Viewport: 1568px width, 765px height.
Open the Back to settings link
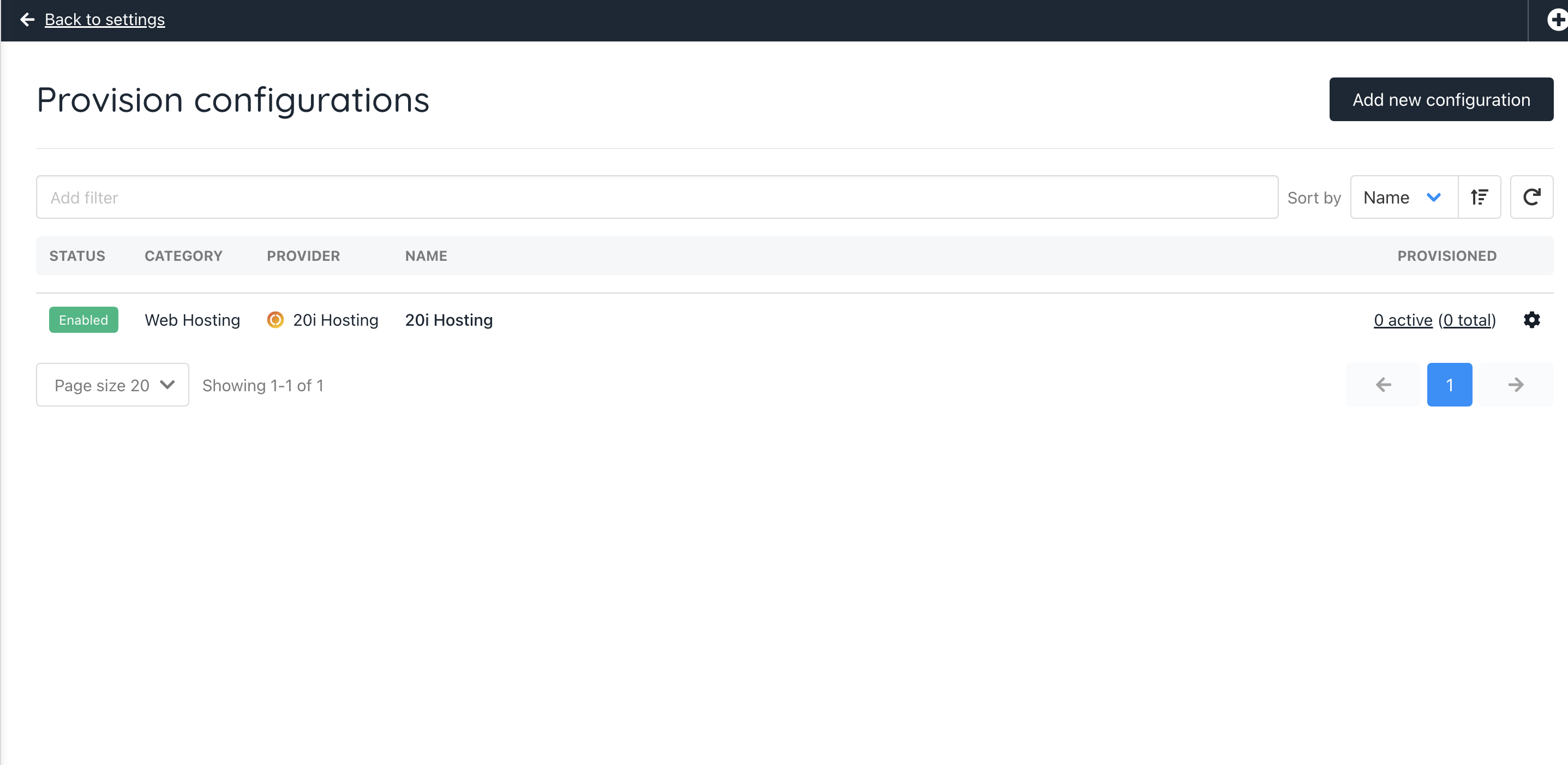pos(105,20)
